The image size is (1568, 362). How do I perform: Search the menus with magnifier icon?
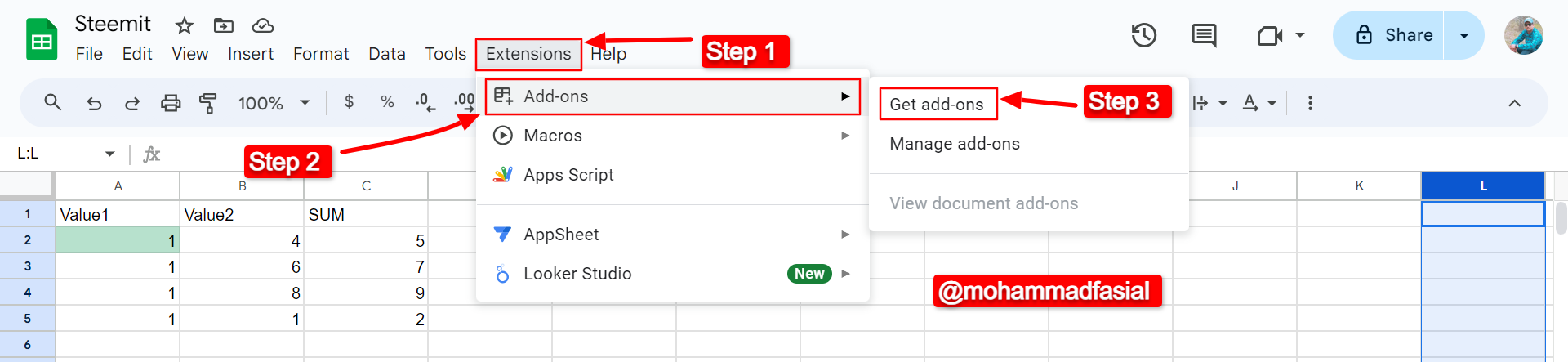click(53, 103)
